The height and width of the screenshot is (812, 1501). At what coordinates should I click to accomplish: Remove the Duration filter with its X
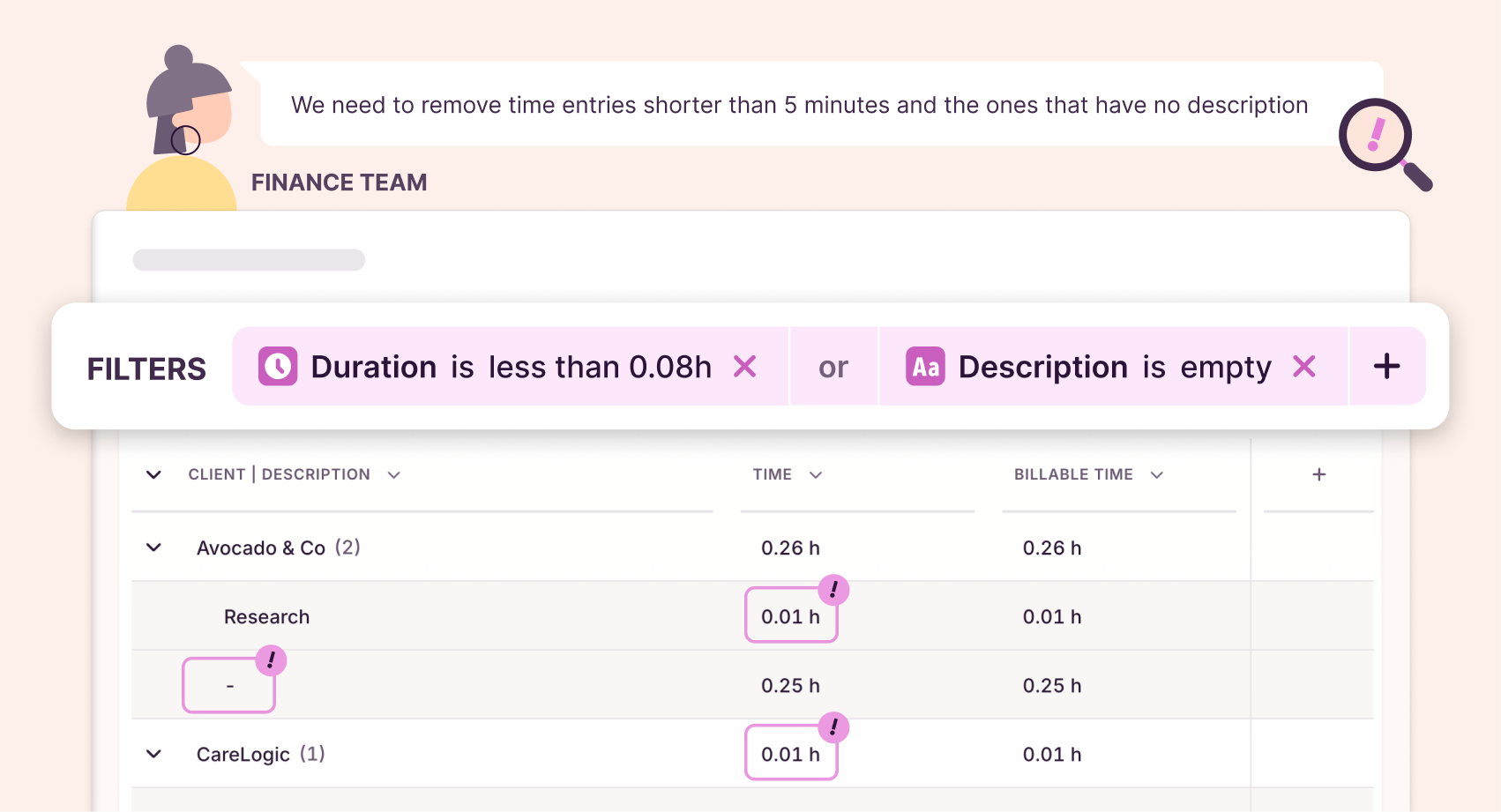click(x=745, y=366)
